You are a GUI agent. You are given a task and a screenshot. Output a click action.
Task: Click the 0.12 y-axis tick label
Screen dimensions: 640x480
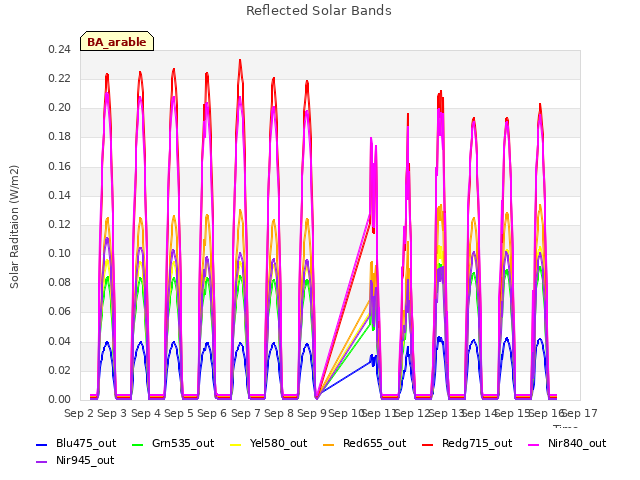tap(59, 224)
